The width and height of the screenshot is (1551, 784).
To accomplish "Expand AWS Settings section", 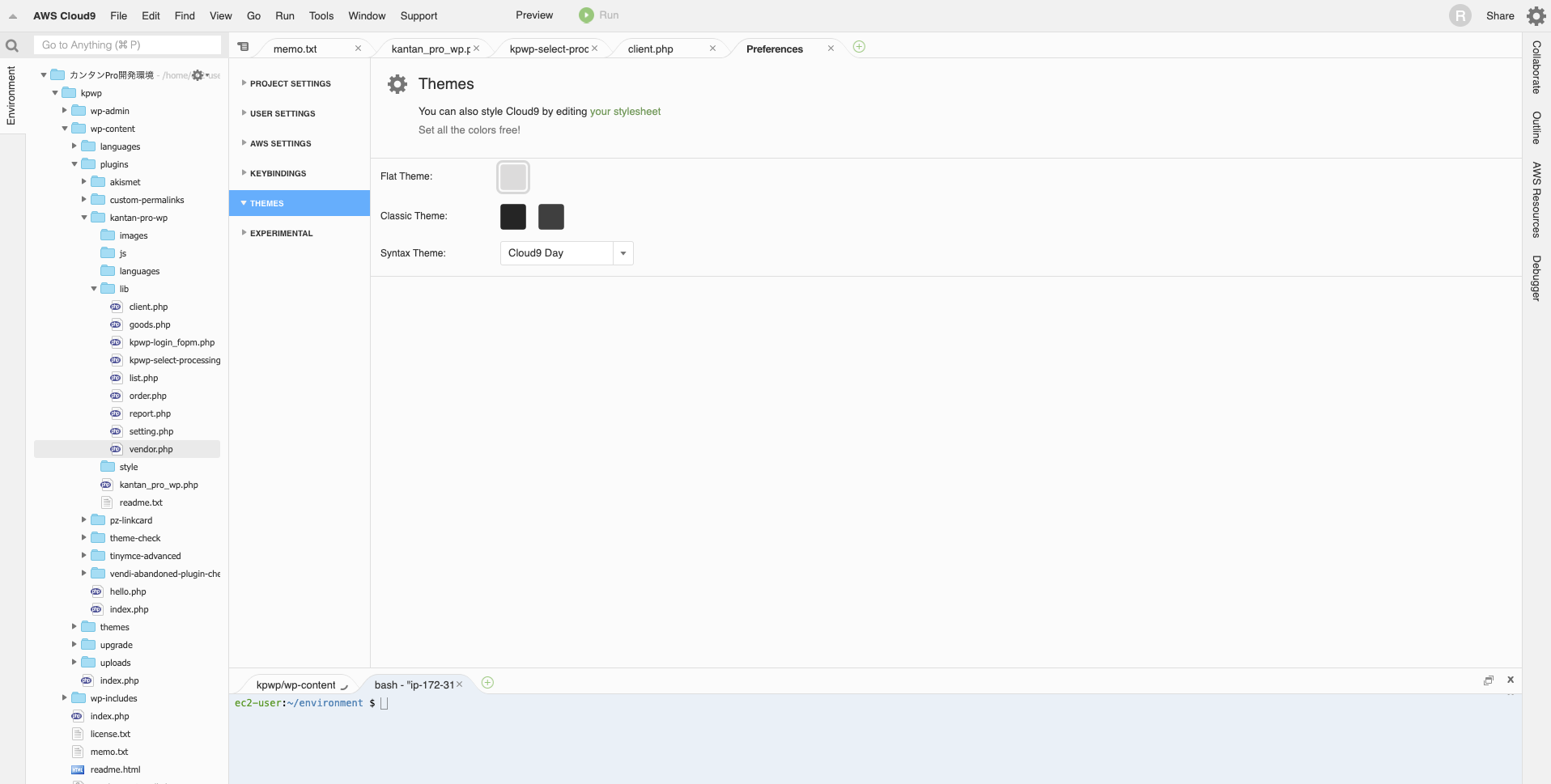I will (280, 143).
